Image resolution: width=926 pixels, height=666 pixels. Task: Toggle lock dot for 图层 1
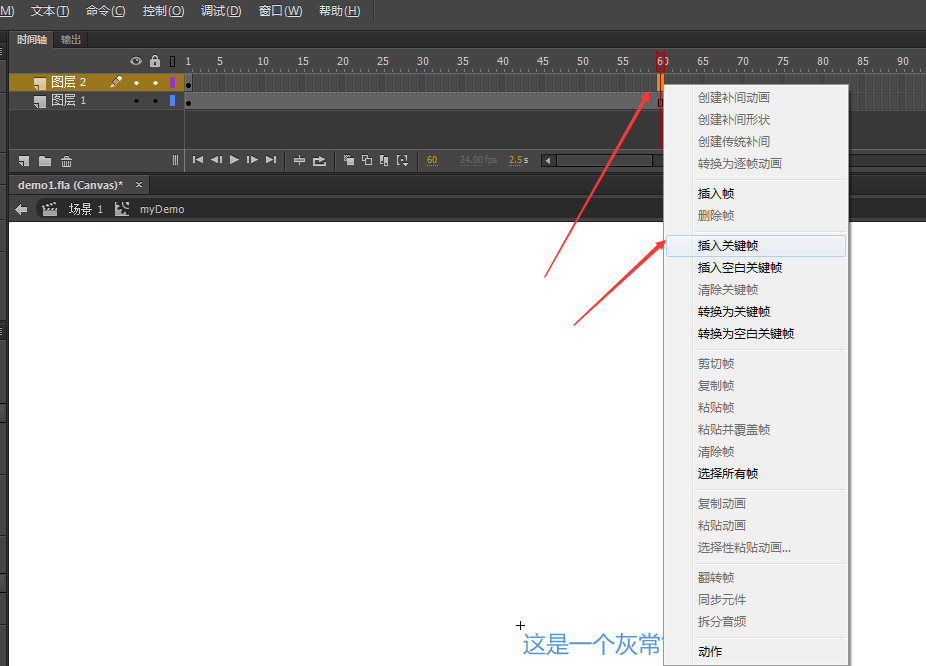[155, 101]
